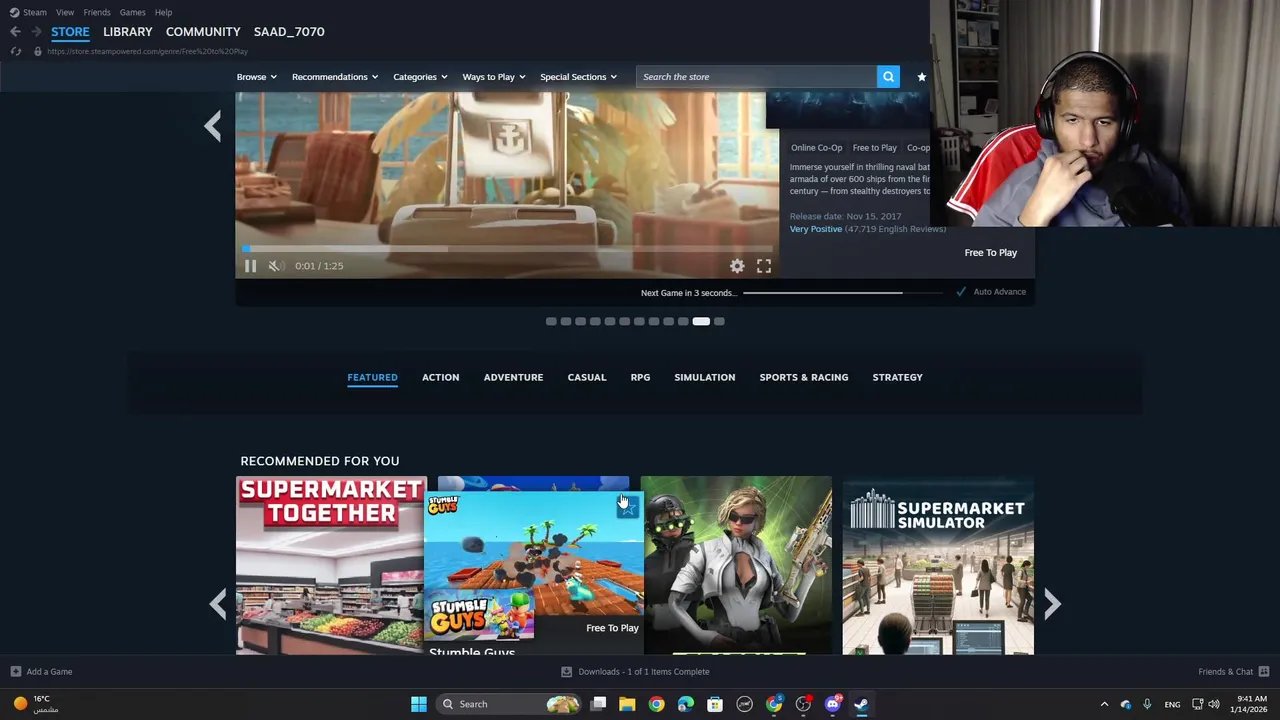This screenshot has width=1280, height=720.
Task: Go back using the Steam back arrow
Action: pos(15,32)
